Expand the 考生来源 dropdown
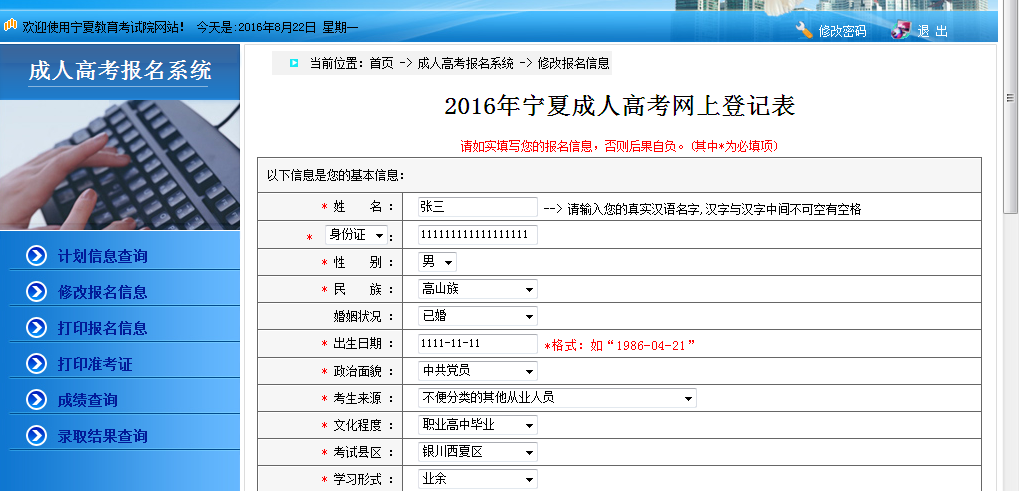This screenshot has height=491, width=1019. coord(556,398)
